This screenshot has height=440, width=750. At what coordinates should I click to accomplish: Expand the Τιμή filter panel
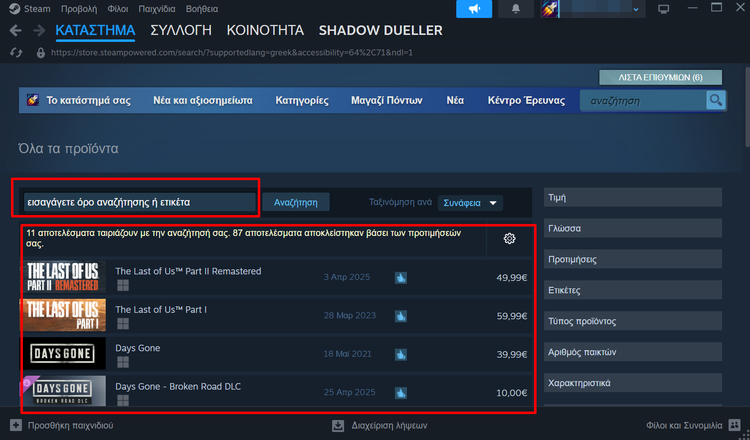[x=633, y=197]
